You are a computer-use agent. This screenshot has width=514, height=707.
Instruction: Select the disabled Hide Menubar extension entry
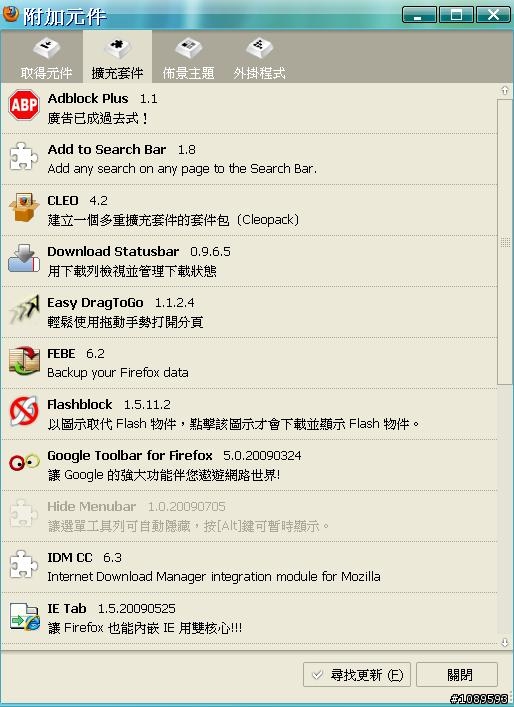point(249,516)
